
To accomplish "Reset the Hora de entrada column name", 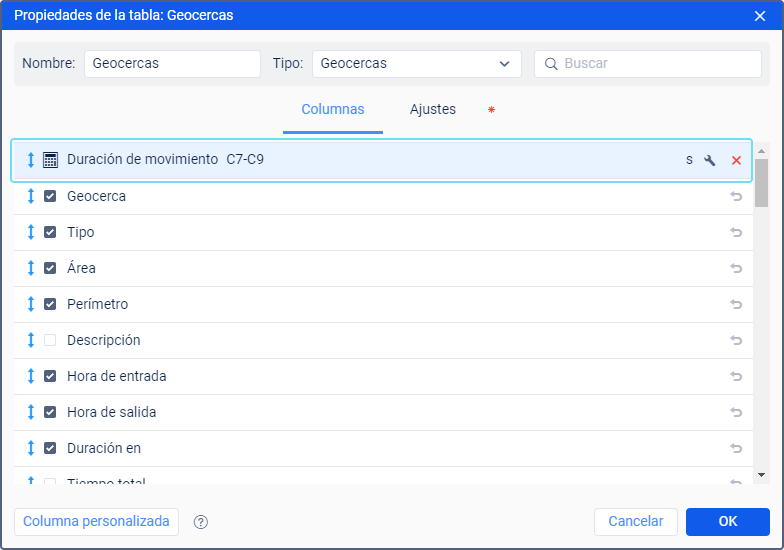I will (736, 376).
